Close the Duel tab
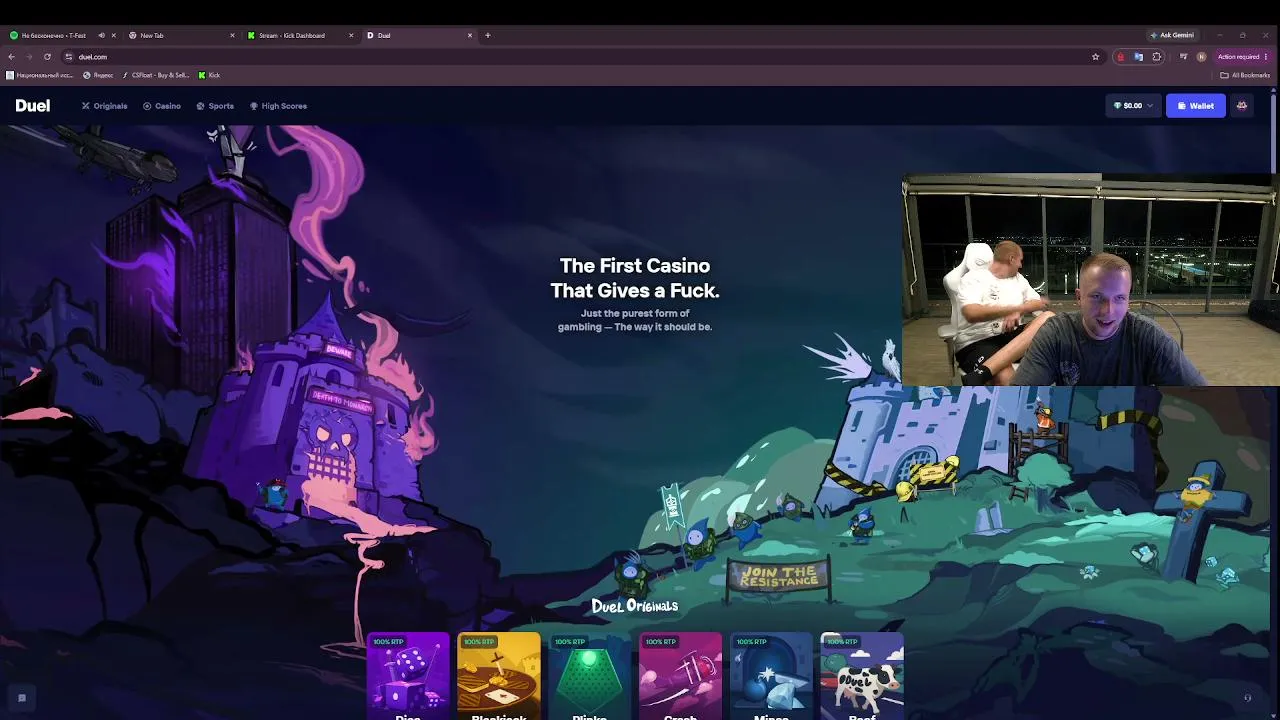Image resolution: width=1280 pixels, height=720 pixels. pyautogui.click(x=470, y=35)
